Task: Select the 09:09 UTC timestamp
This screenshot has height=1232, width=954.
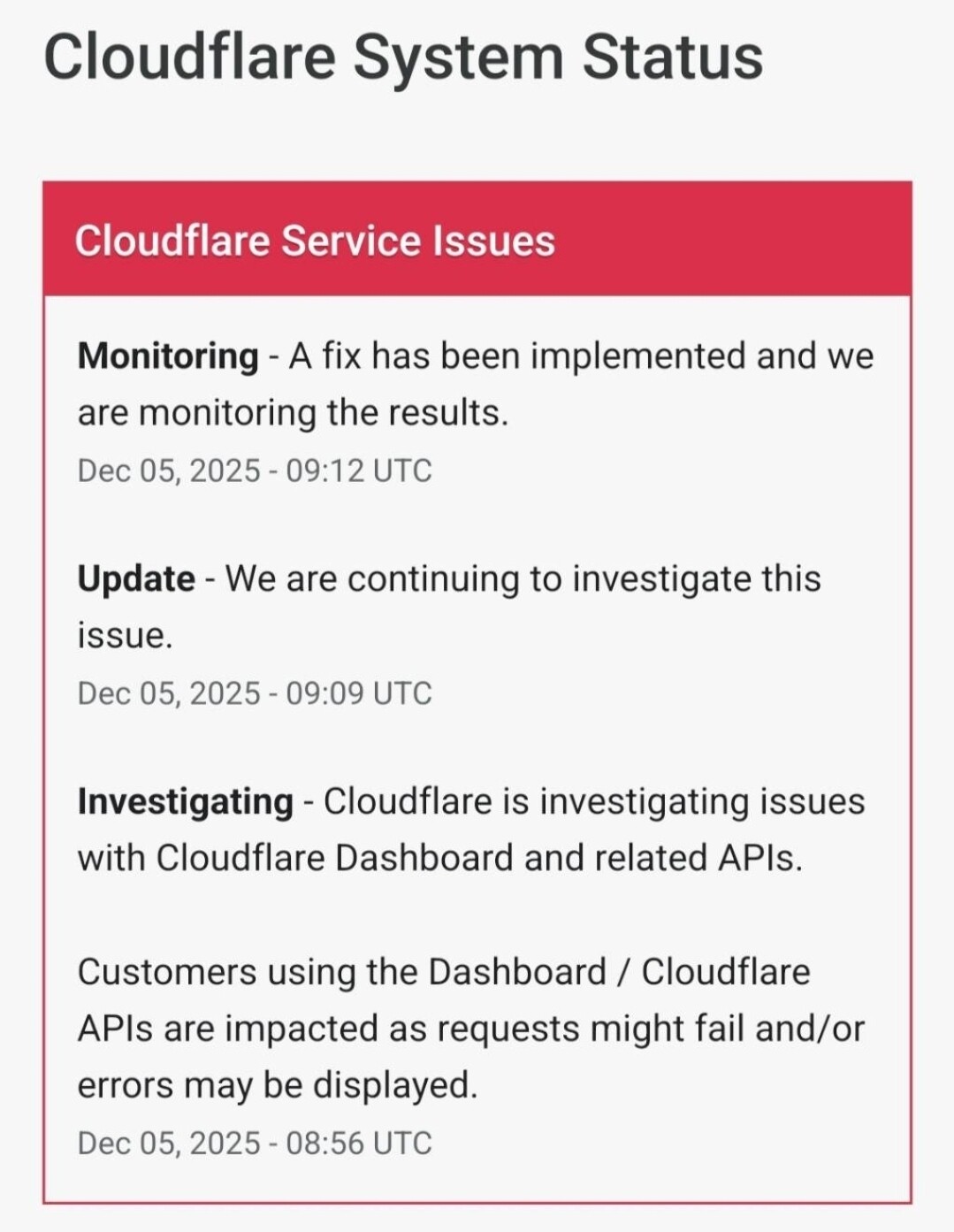Action: pos(255,693)
